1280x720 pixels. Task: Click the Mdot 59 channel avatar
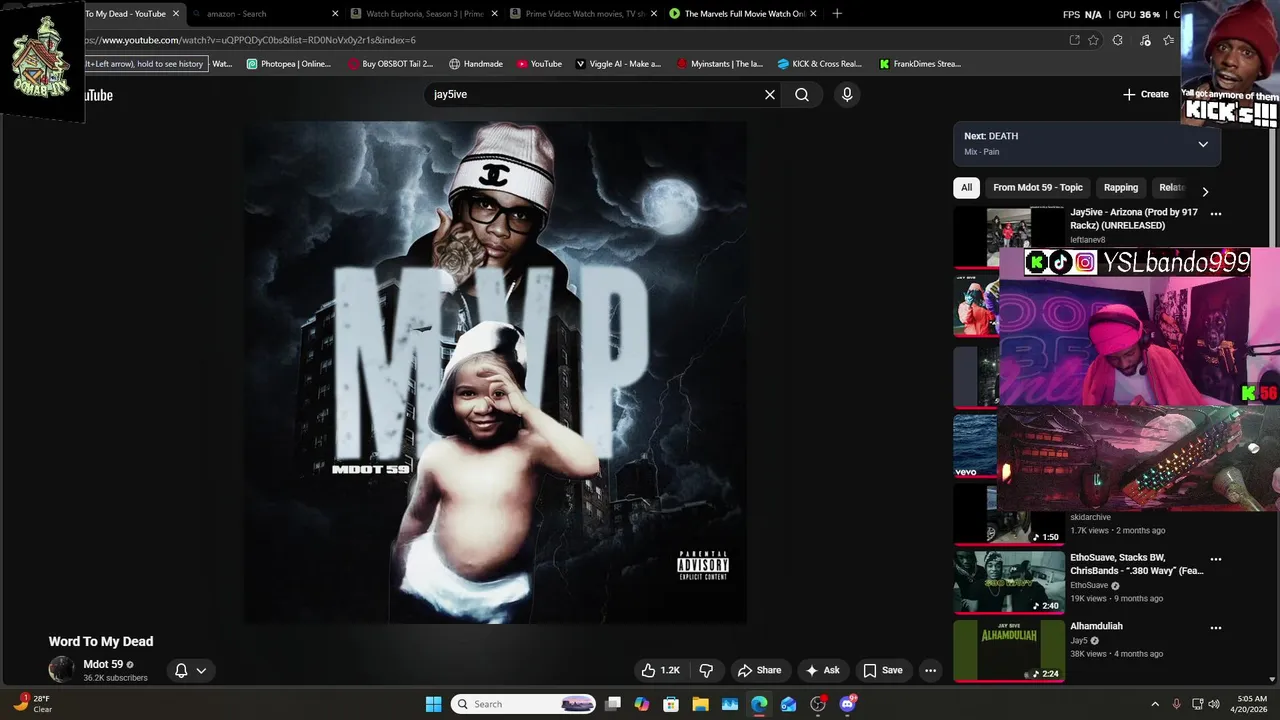tap(62, 670)
